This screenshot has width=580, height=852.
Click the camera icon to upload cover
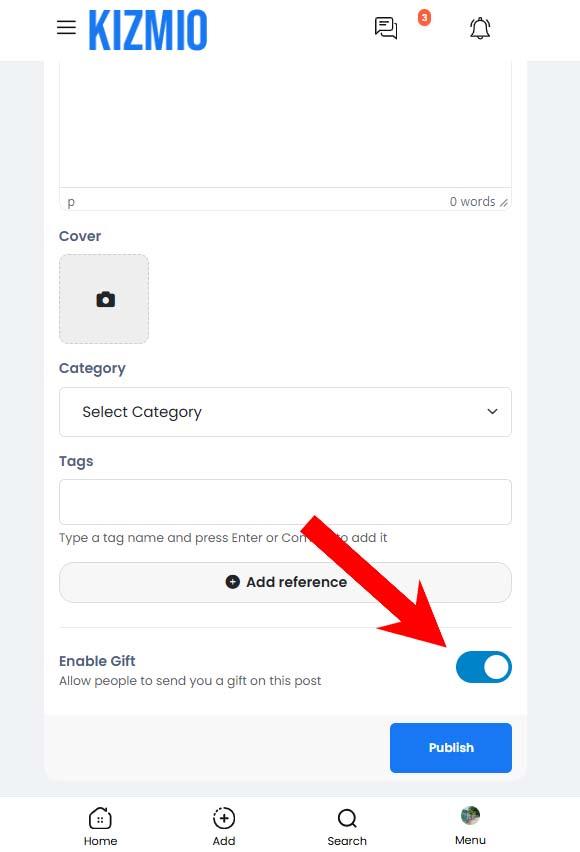(105, 299)
